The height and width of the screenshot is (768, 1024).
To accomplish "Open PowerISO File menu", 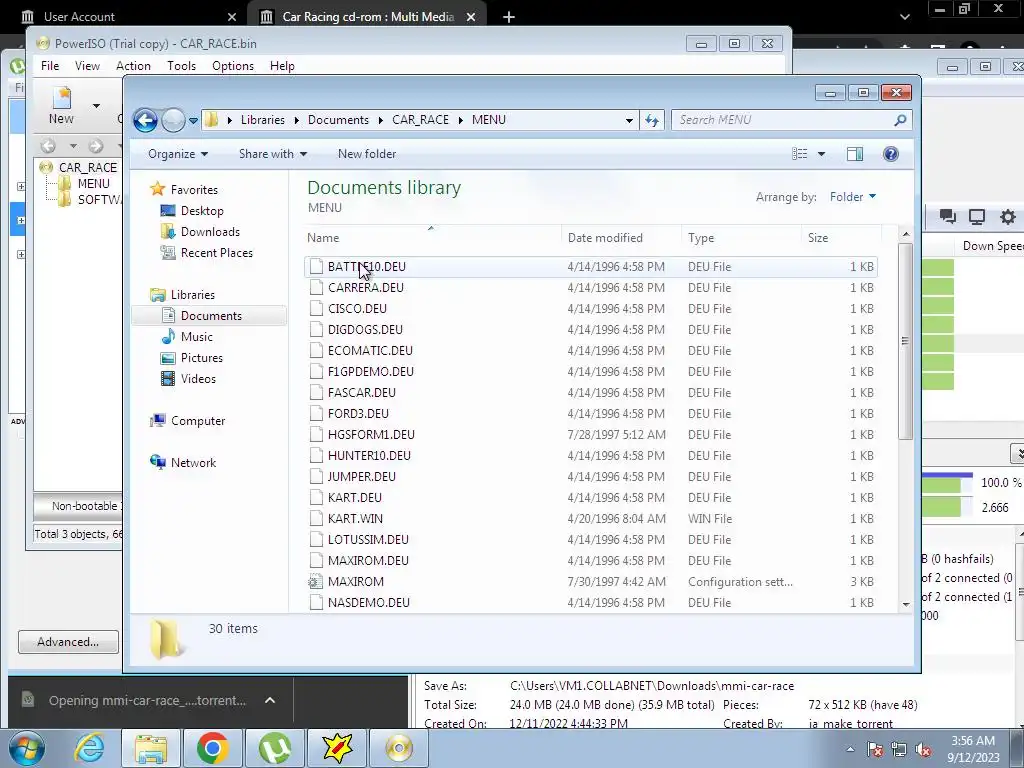I will 50,66.
